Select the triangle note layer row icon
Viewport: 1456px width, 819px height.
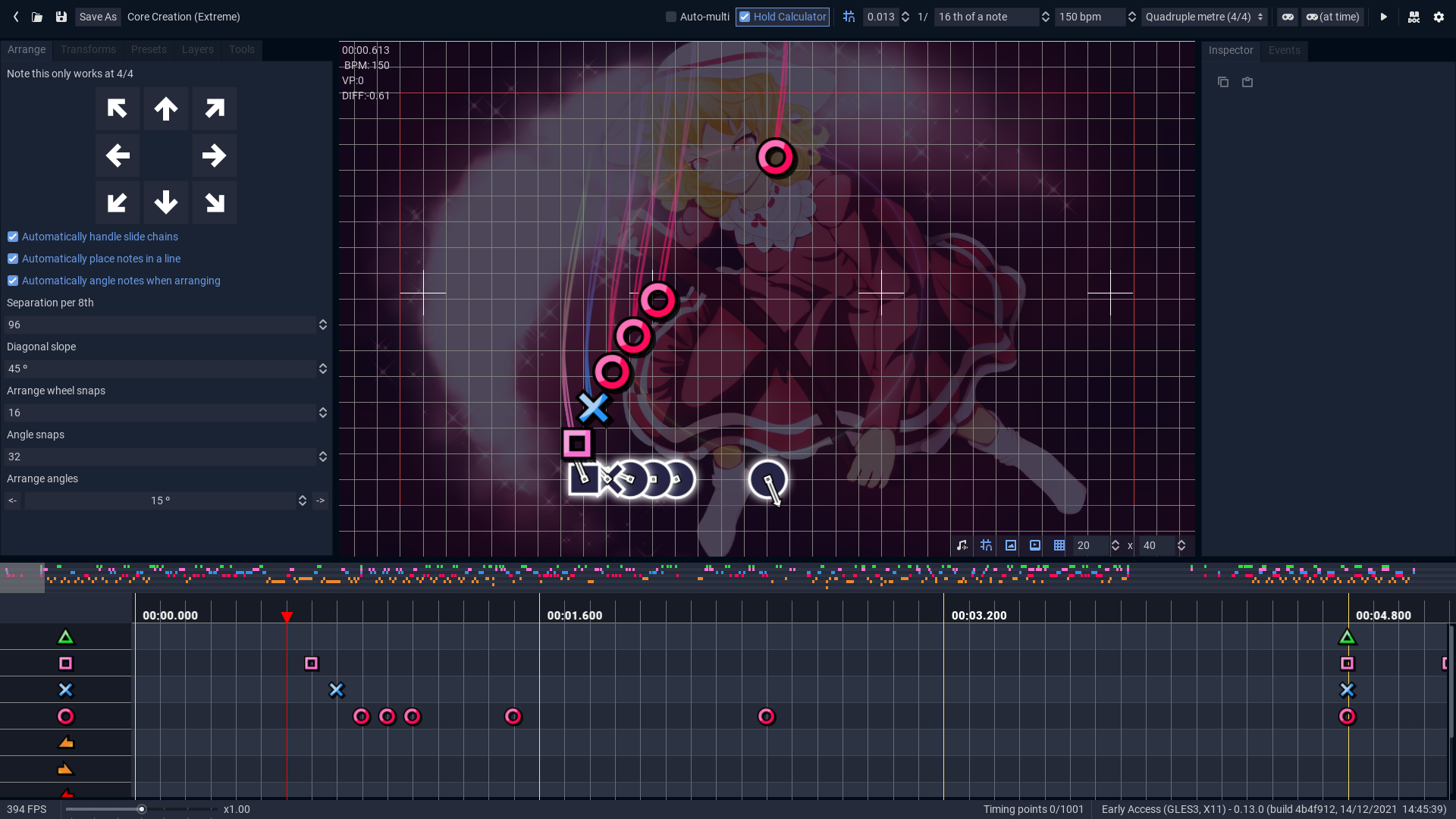[x=66, y=638]
